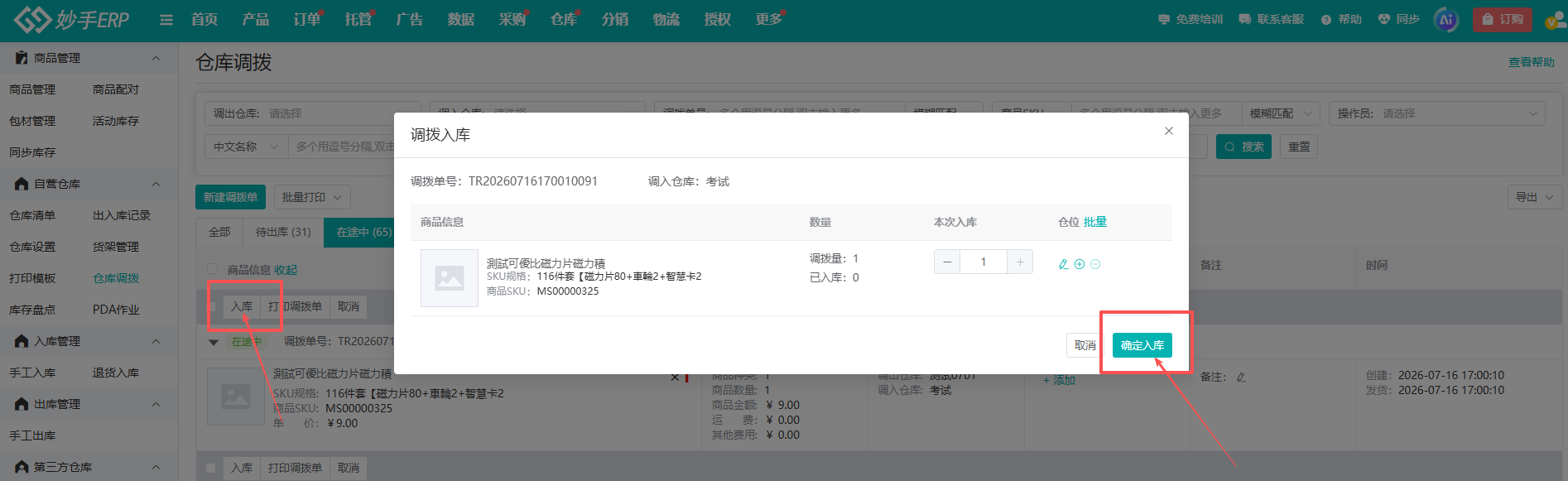The width and height of the screenshot is (1568, 481).
Task: Click the 搜索 search button
Action: (x=1243, y=147)
